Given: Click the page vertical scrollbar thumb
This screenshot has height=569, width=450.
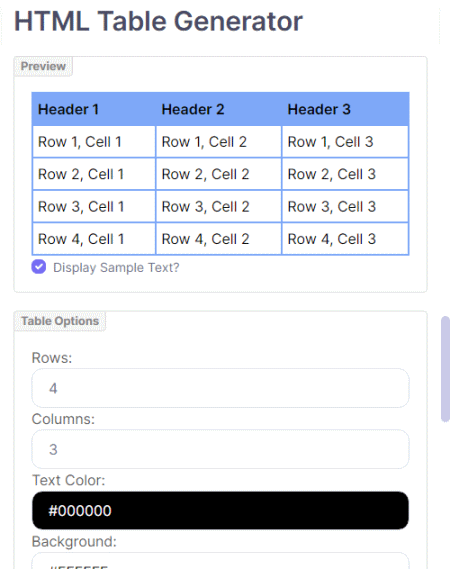Looking at the screenshot, I should [x=445, y=369].
